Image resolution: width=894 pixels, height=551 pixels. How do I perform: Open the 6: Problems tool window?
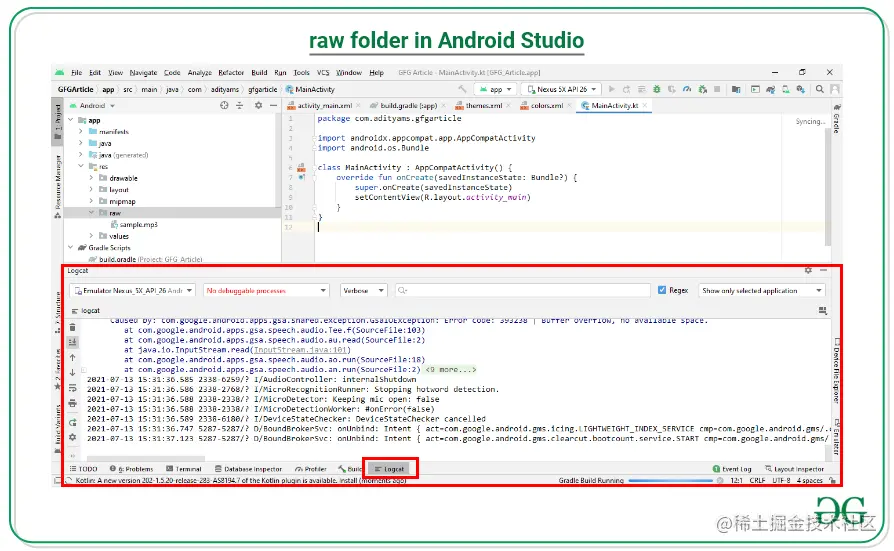pos(132,469)
